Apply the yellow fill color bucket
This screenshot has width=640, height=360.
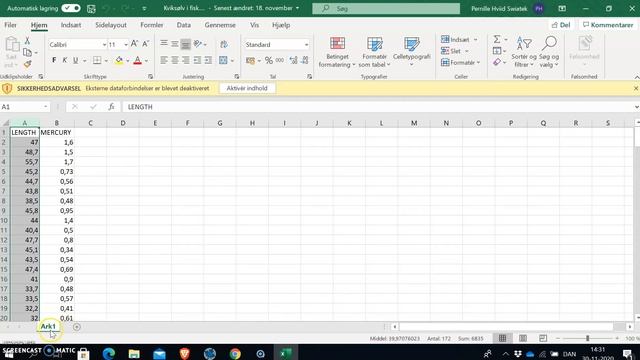tap(119, 60)
